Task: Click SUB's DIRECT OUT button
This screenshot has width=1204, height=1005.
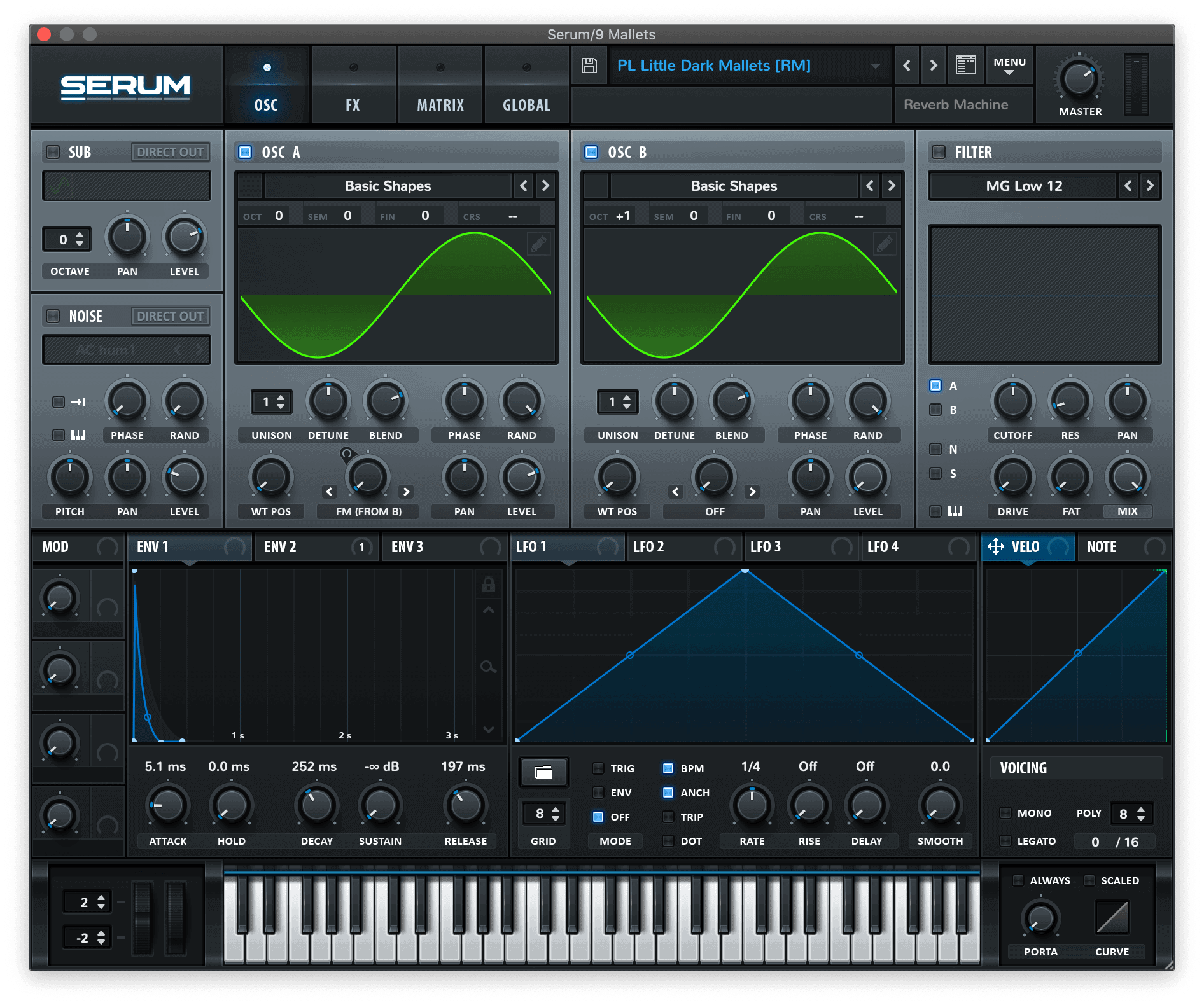Action: click(170, 152)
